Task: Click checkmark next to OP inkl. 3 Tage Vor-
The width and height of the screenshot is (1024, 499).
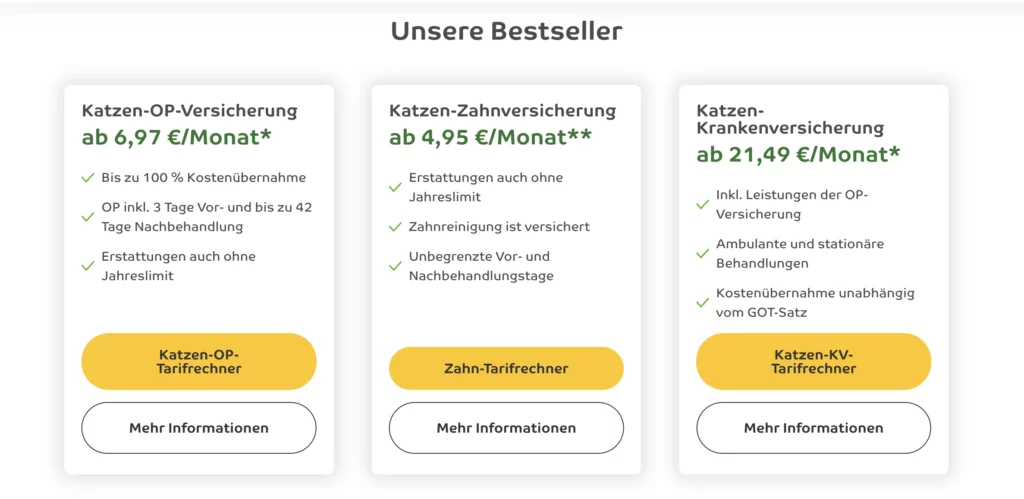Action: tap(88, 217)
